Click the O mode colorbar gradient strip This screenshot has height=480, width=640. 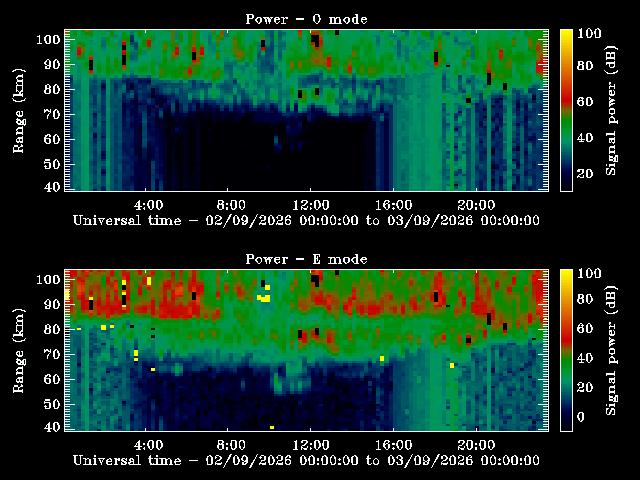pos(566,110)
